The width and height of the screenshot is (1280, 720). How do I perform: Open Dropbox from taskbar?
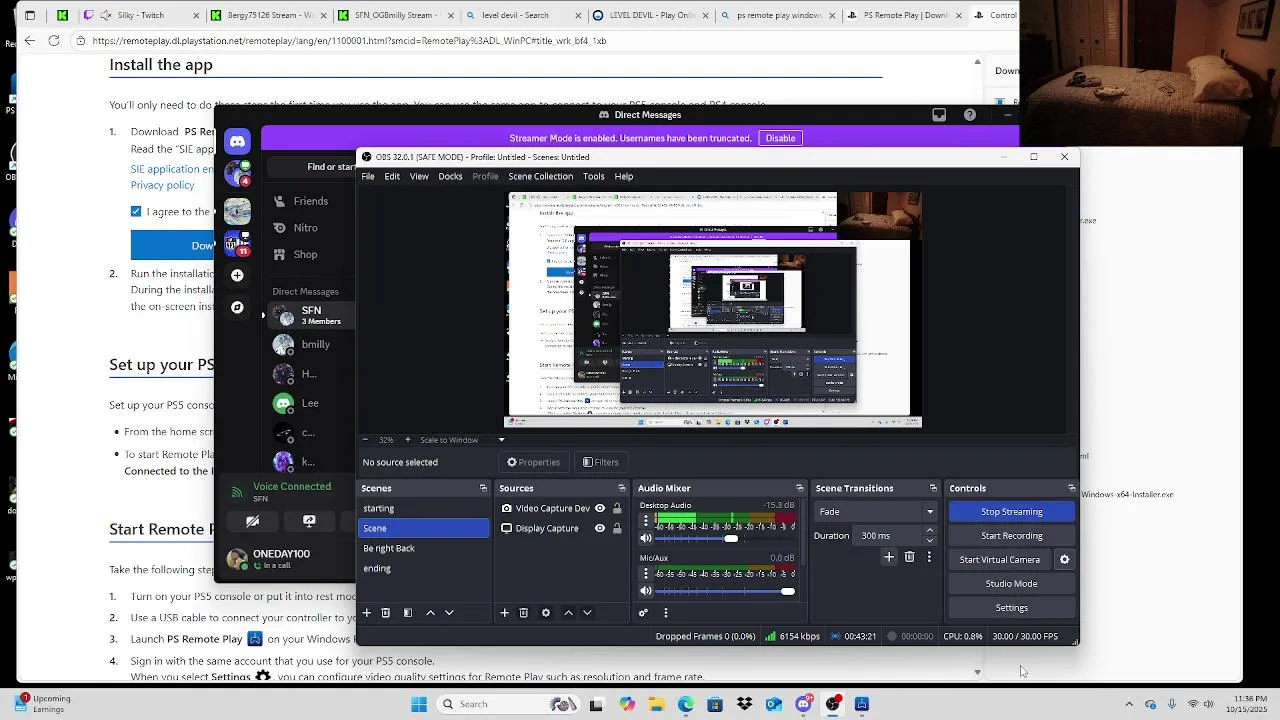744,704
